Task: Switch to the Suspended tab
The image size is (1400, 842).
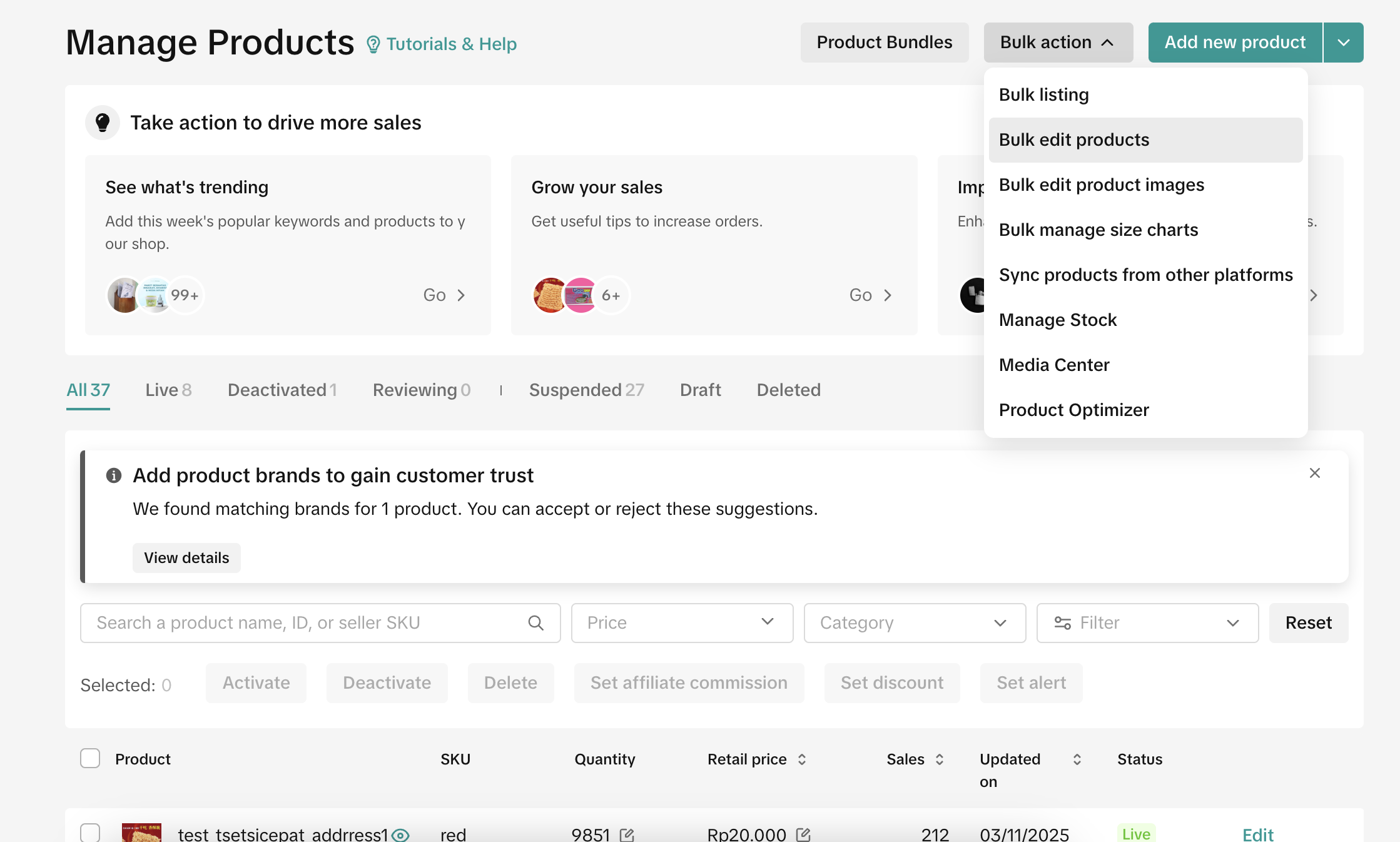Action: [x=586, y=390]
